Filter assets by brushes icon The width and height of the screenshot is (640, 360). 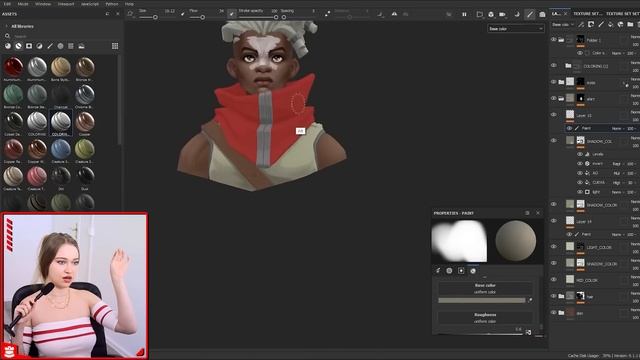(50, 46)
